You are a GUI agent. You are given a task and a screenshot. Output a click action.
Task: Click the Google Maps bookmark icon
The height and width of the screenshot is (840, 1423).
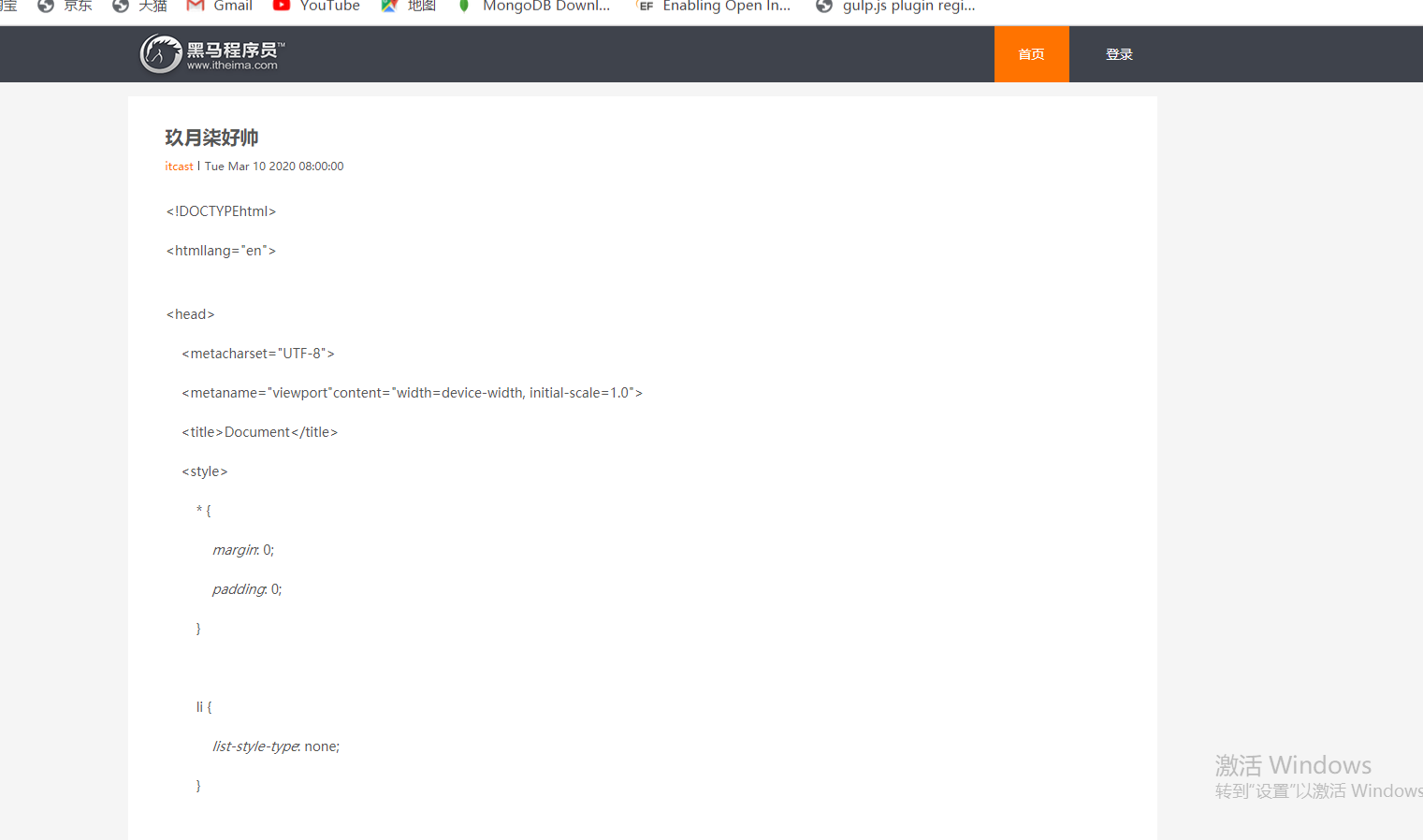coord(389,5)
